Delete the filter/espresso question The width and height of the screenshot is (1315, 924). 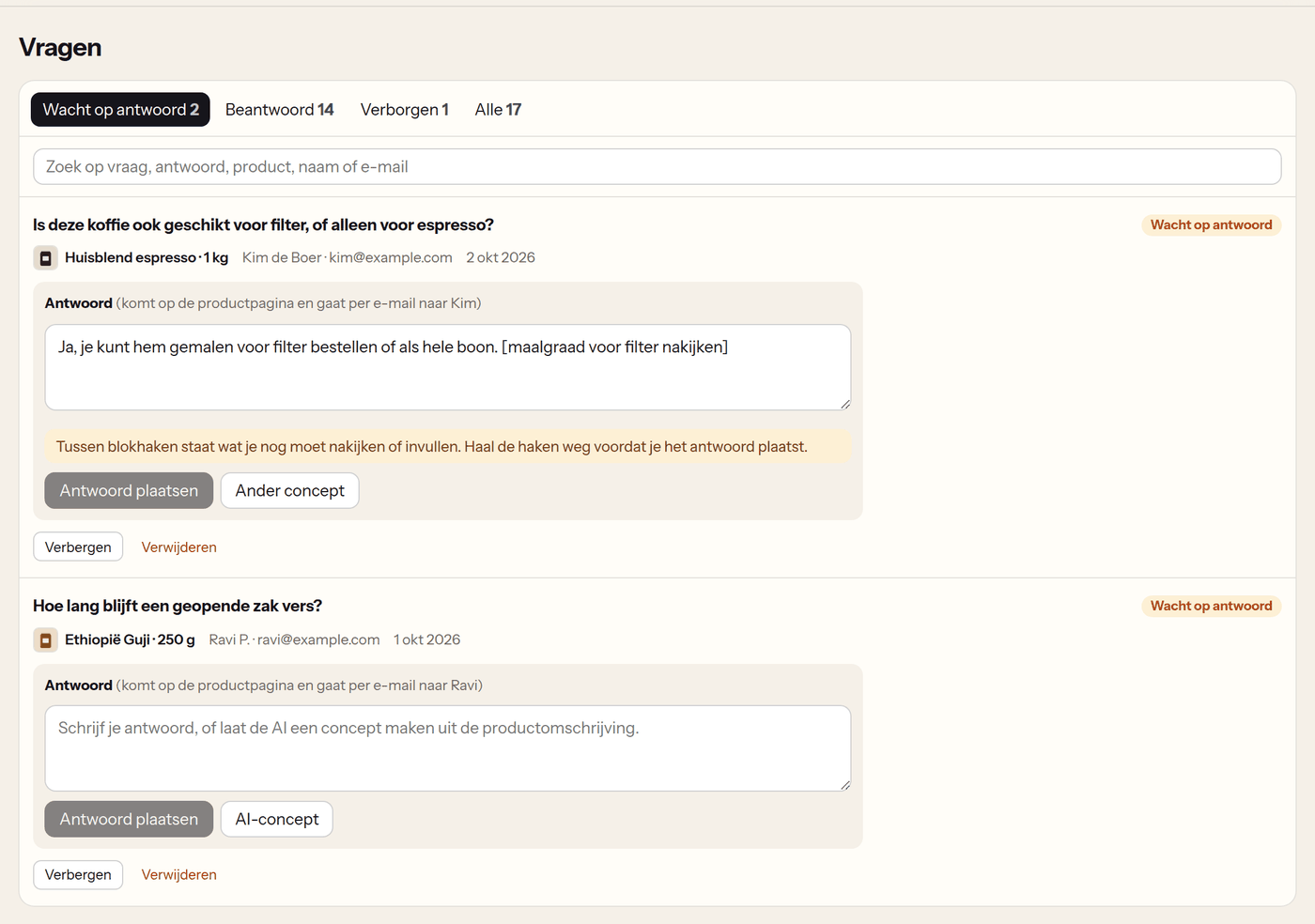click(179, 547)
